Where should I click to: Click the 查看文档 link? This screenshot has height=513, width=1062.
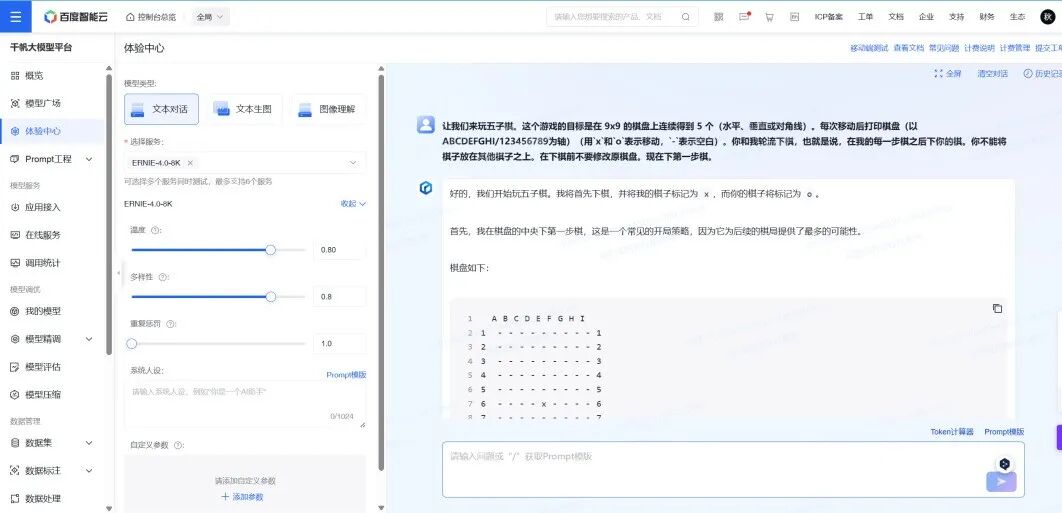click(908, 48)
